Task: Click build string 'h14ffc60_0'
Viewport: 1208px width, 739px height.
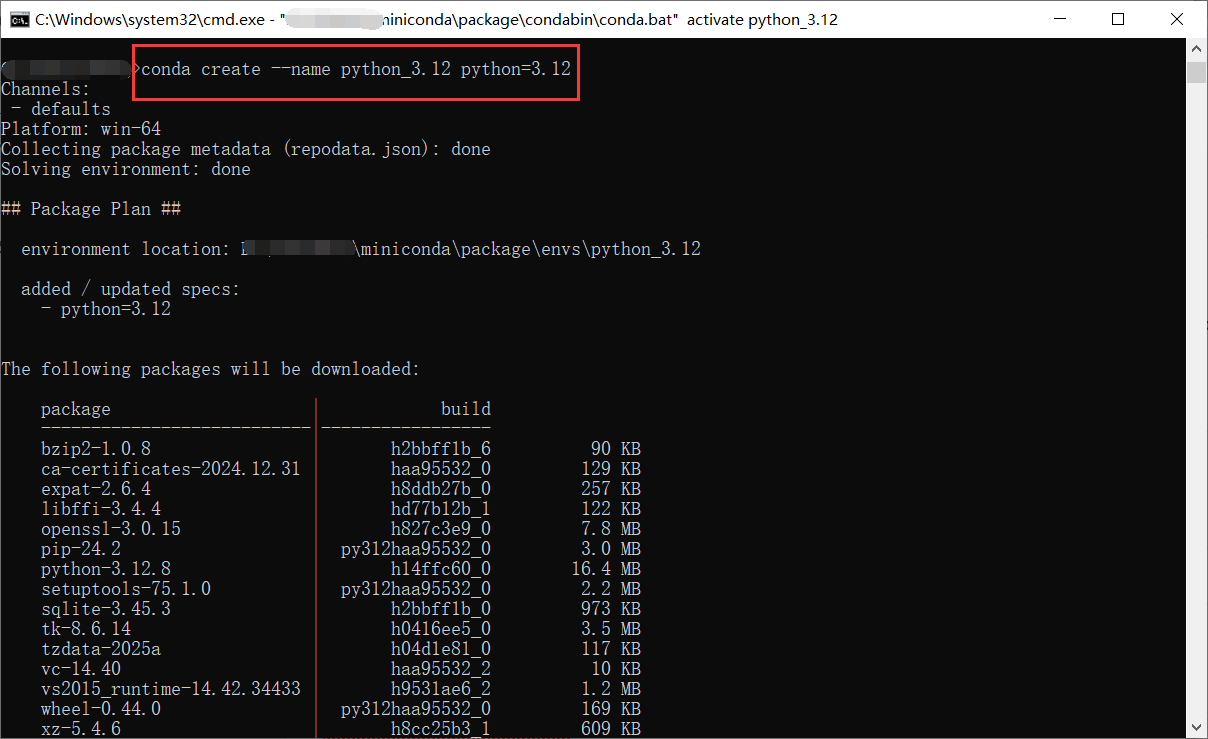Action: 441,569
